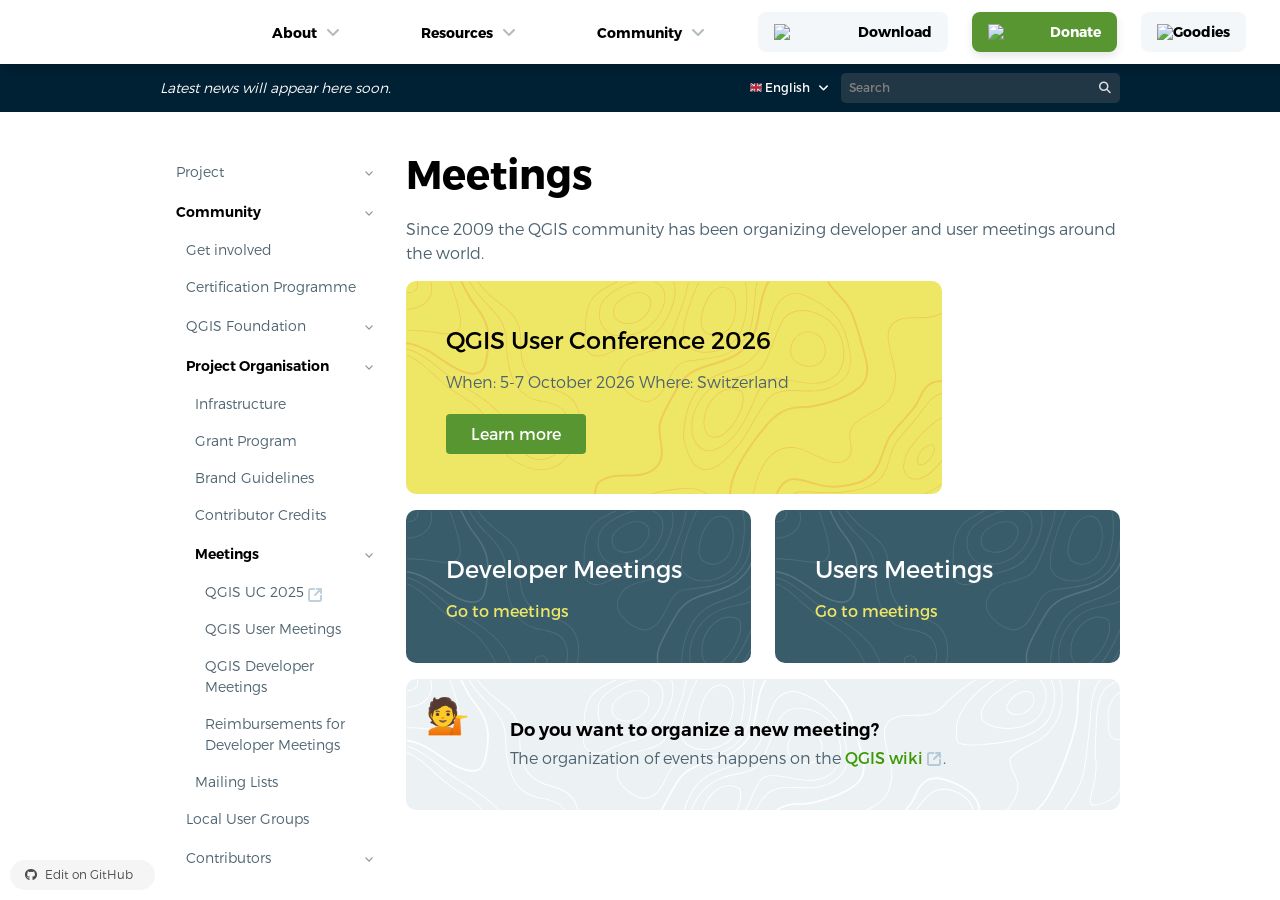Click the Goodies image icon
The width and height of the screenshot is (1280, 900).
(1165, 32)
